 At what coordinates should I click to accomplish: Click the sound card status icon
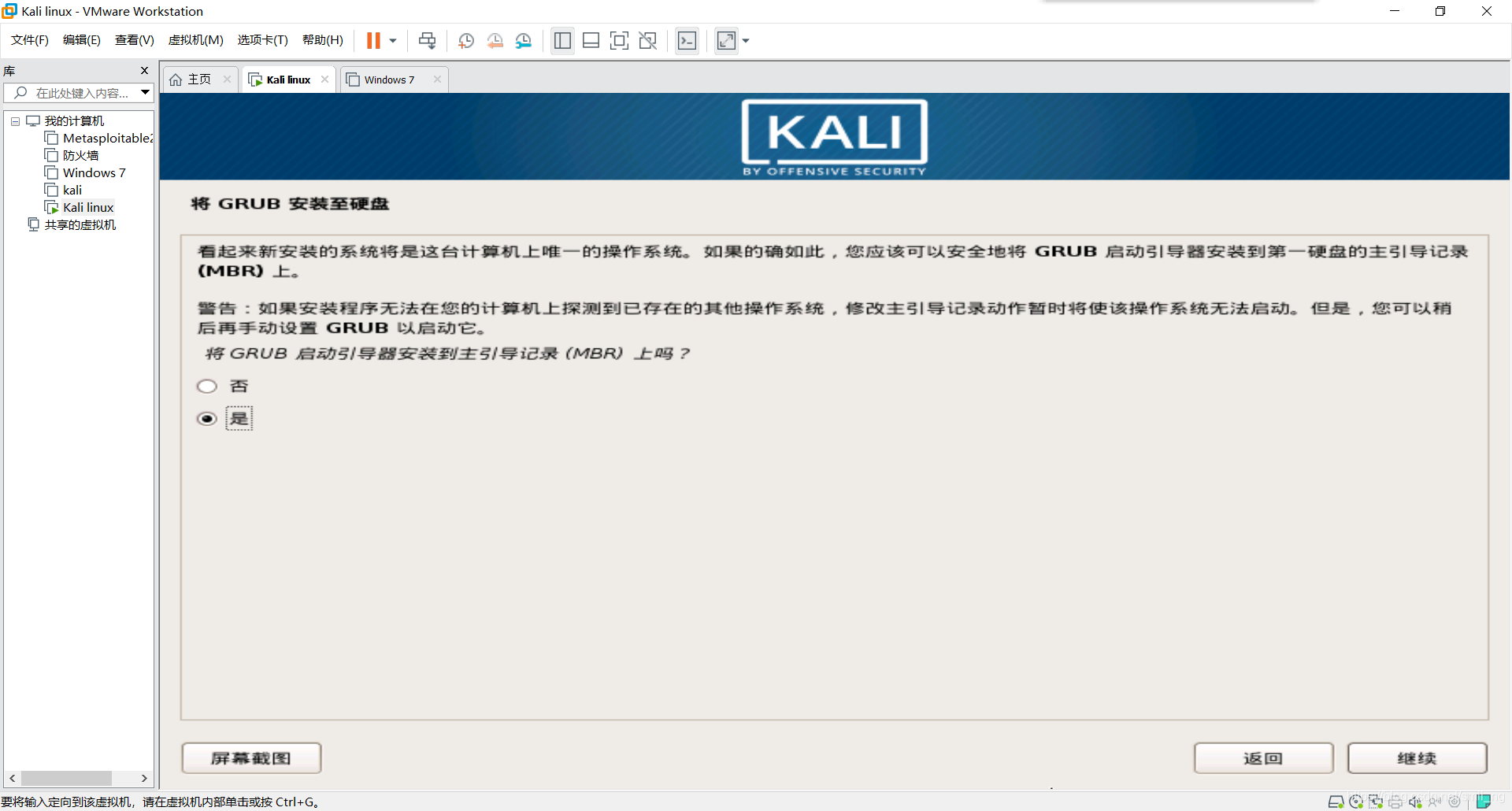pos(1415,802)
